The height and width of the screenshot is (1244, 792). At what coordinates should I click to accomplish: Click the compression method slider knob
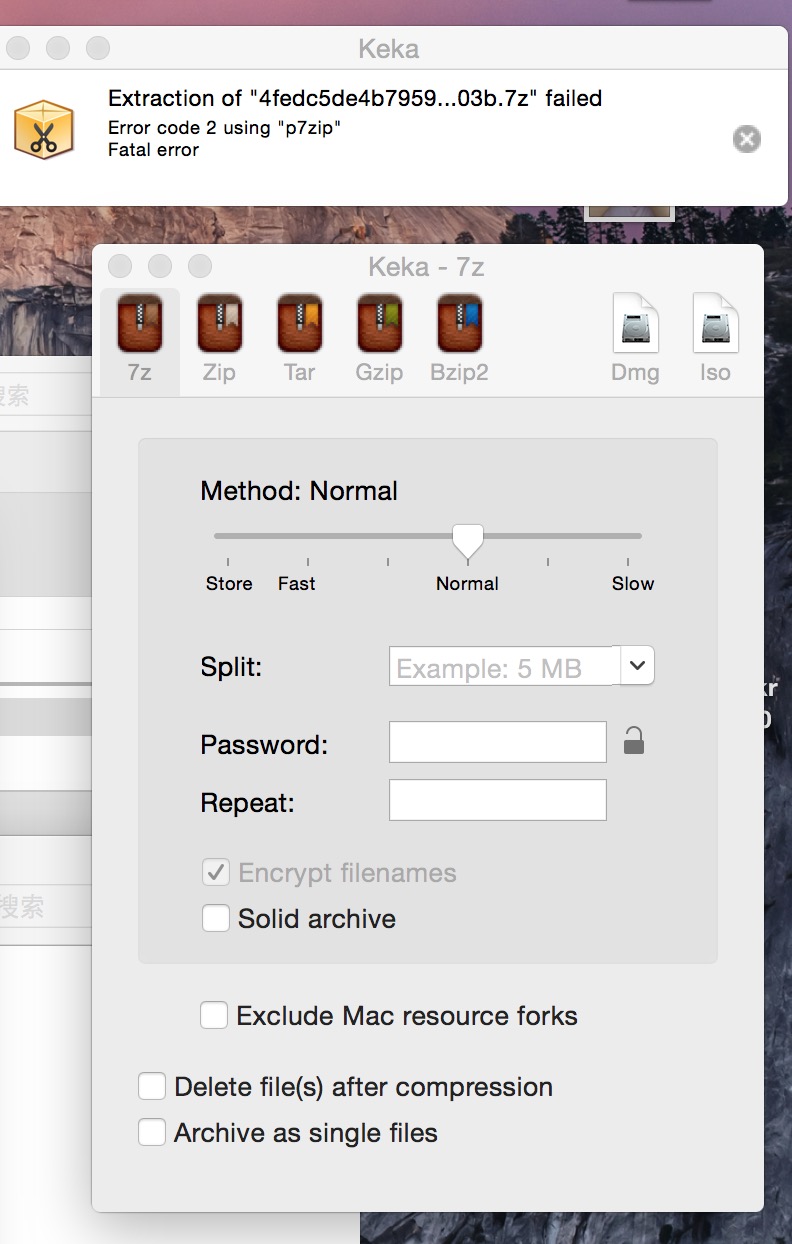click(468, 541)
